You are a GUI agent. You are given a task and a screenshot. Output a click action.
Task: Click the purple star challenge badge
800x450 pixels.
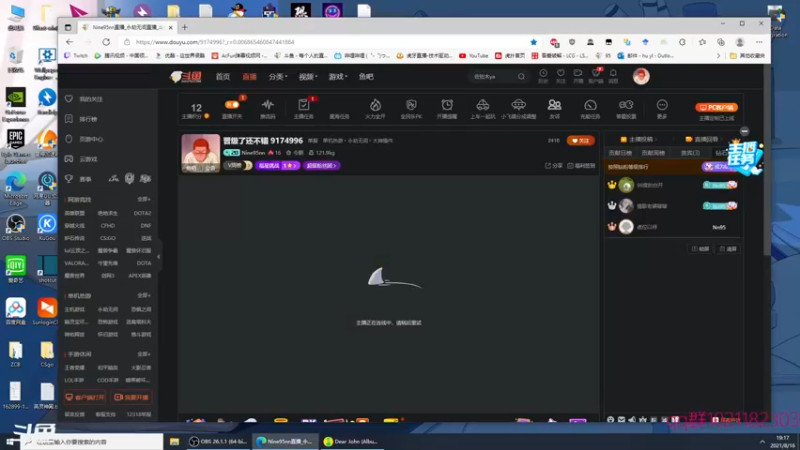click(x=278, y=165)
